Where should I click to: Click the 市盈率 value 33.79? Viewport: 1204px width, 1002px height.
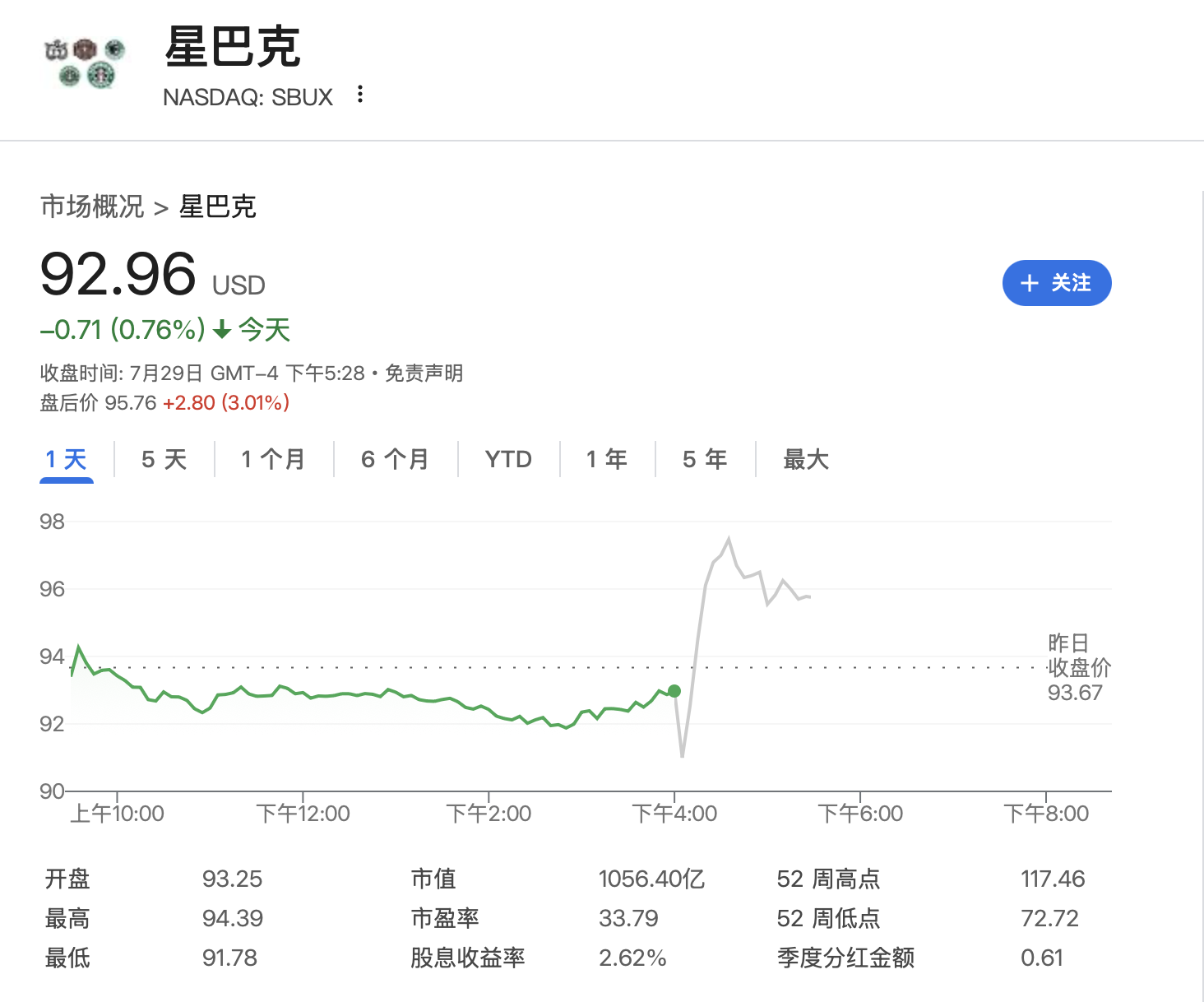tap(628, 918)
